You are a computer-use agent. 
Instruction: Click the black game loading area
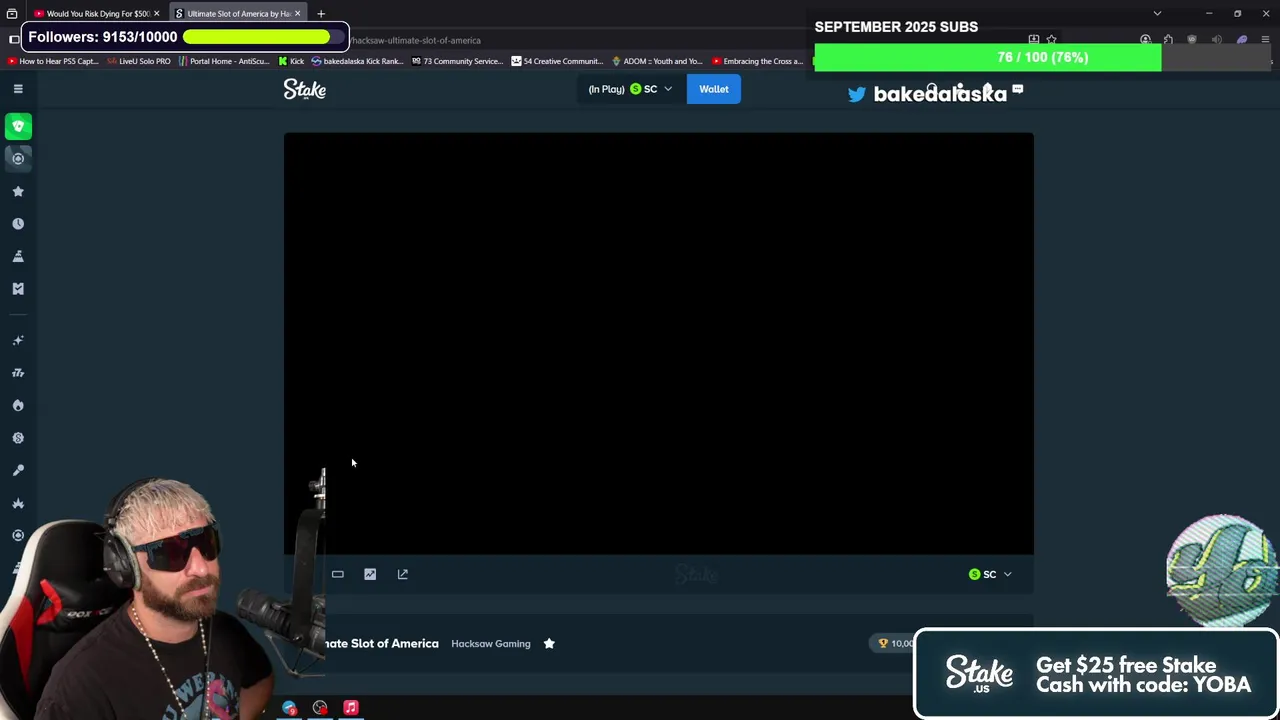[x=659, y=343]
